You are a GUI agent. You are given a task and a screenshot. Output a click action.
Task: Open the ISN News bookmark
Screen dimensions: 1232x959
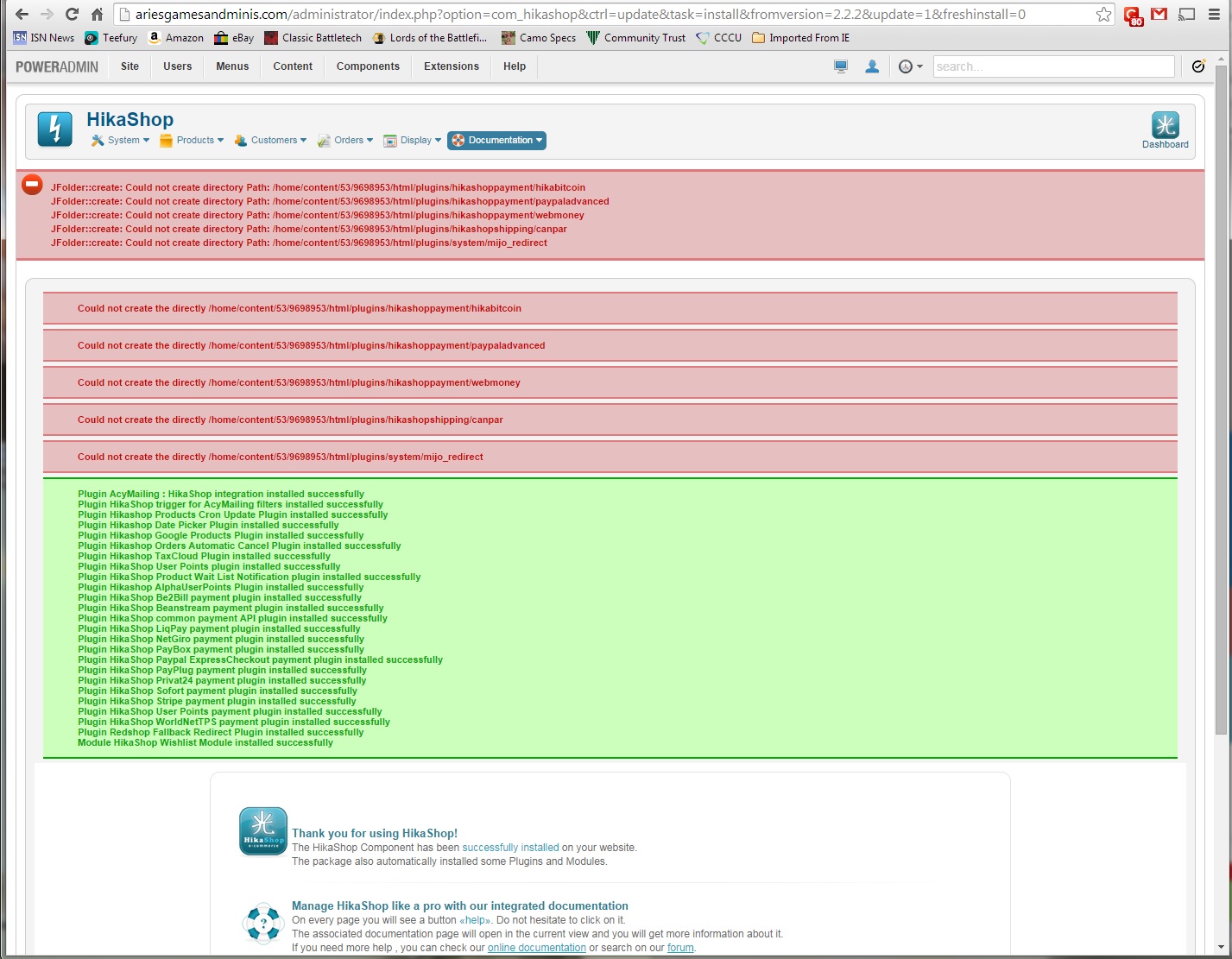point(44,38)
